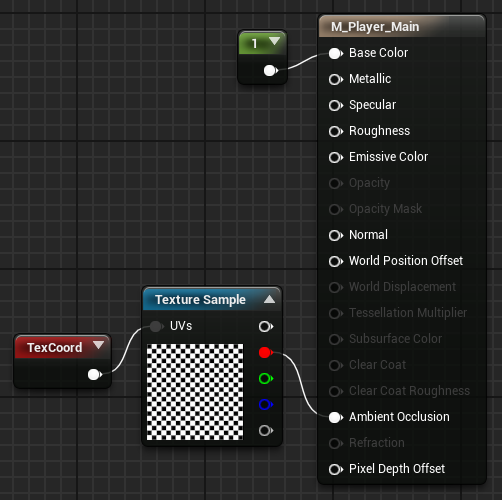
Task: Click the Opacity Mask input pin
Action: point(336,209)
